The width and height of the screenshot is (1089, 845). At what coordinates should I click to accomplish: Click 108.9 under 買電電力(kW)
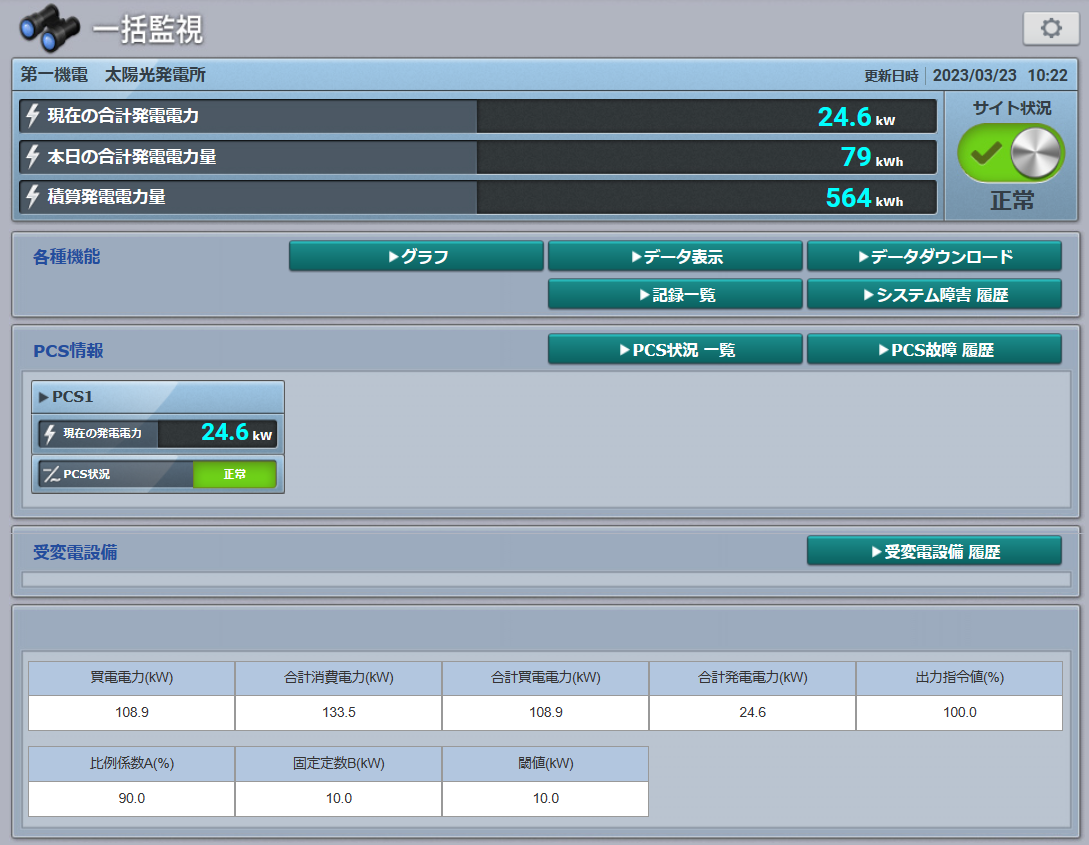click(x=131, y=712)
